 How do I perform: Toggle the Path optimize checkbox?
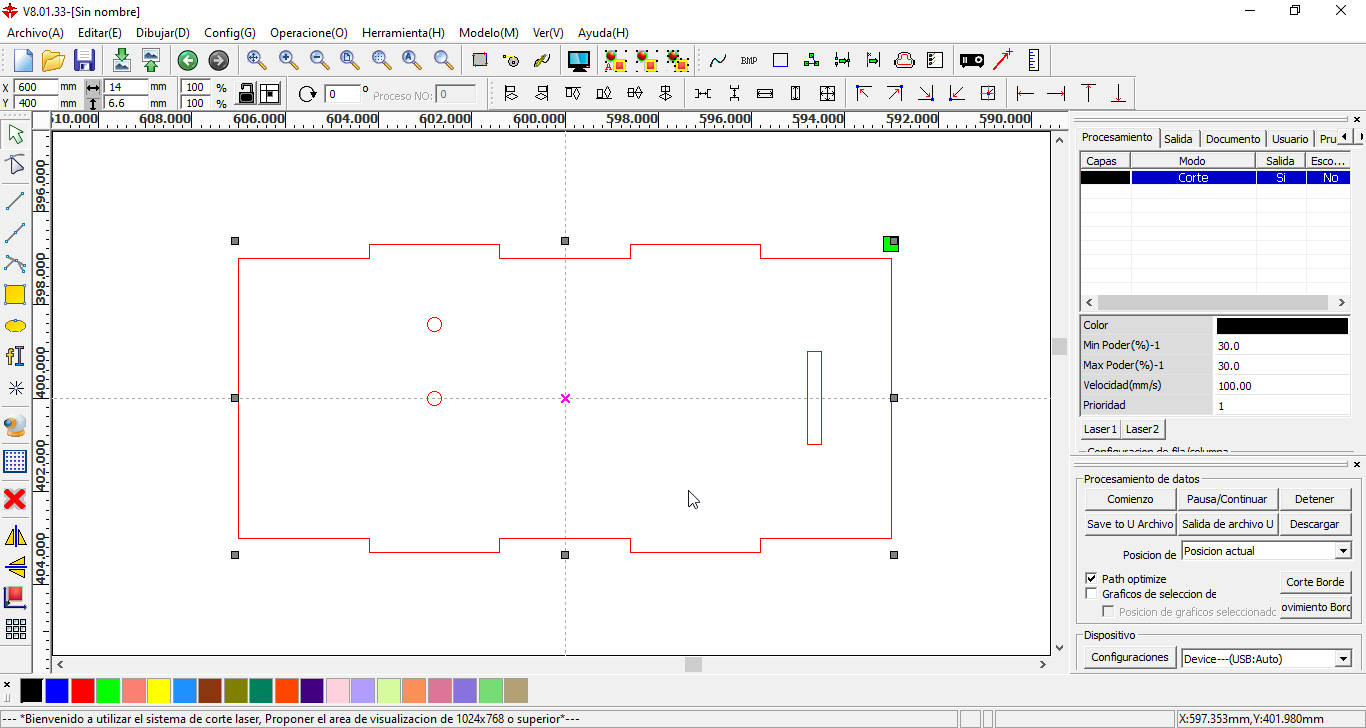click(1091, 579)
